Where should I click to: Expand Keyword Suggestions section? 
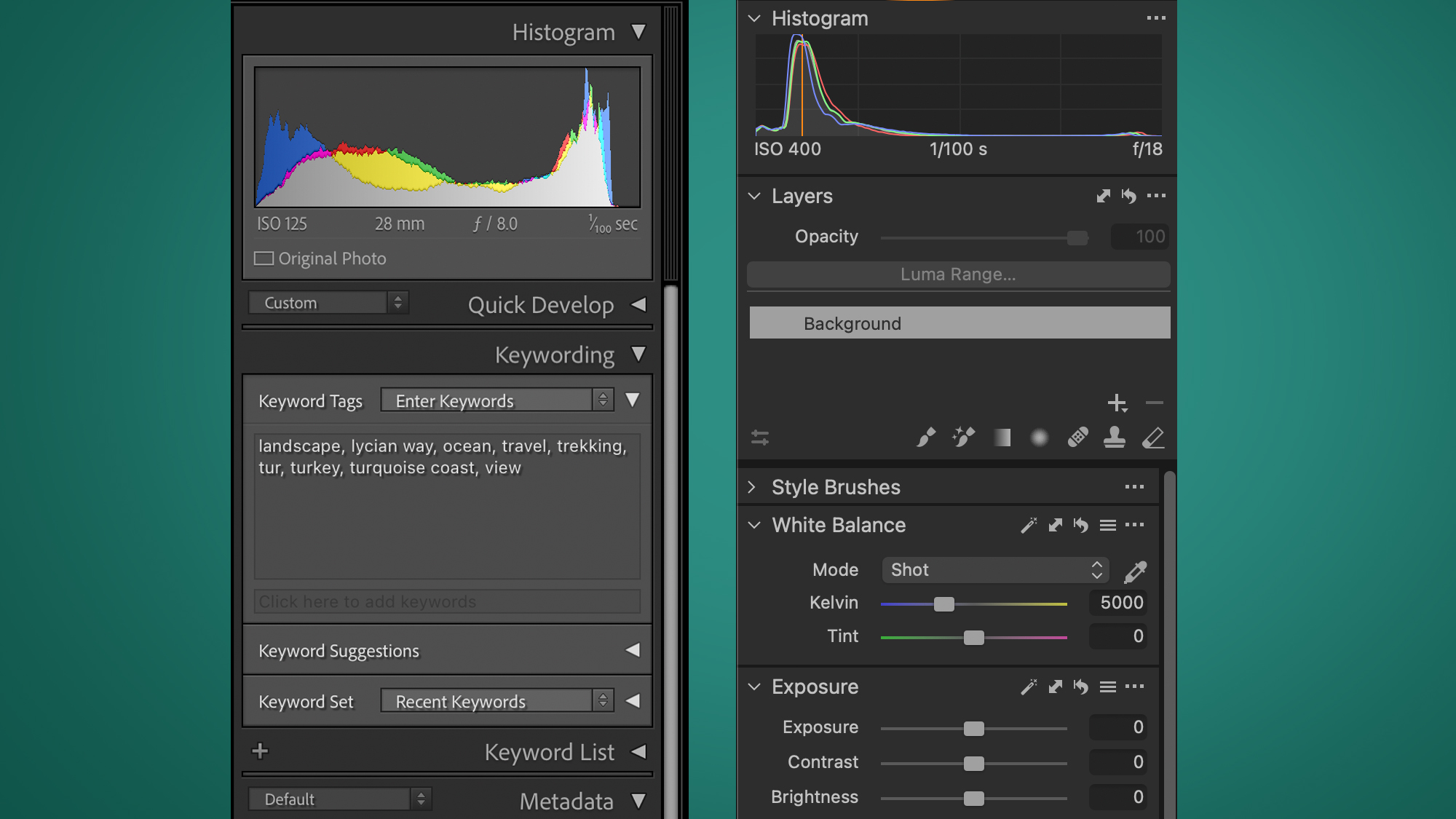tap(633, 649)
